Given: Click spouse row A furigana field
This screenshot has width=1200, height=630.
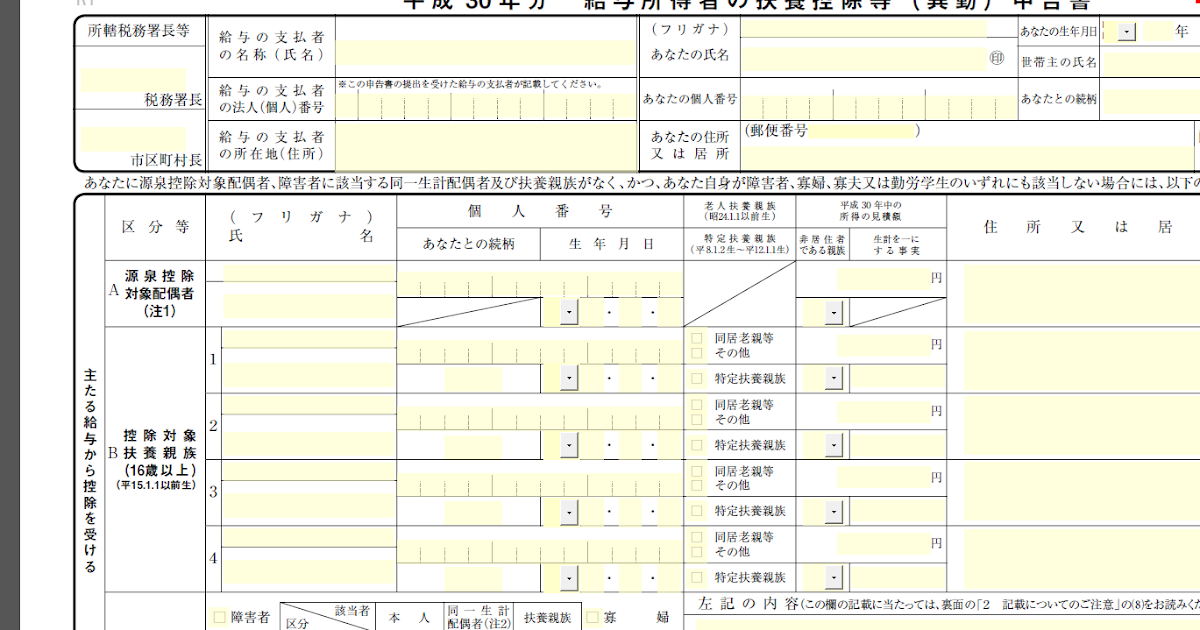Looking at the screenshot, I should coord(309,274).
